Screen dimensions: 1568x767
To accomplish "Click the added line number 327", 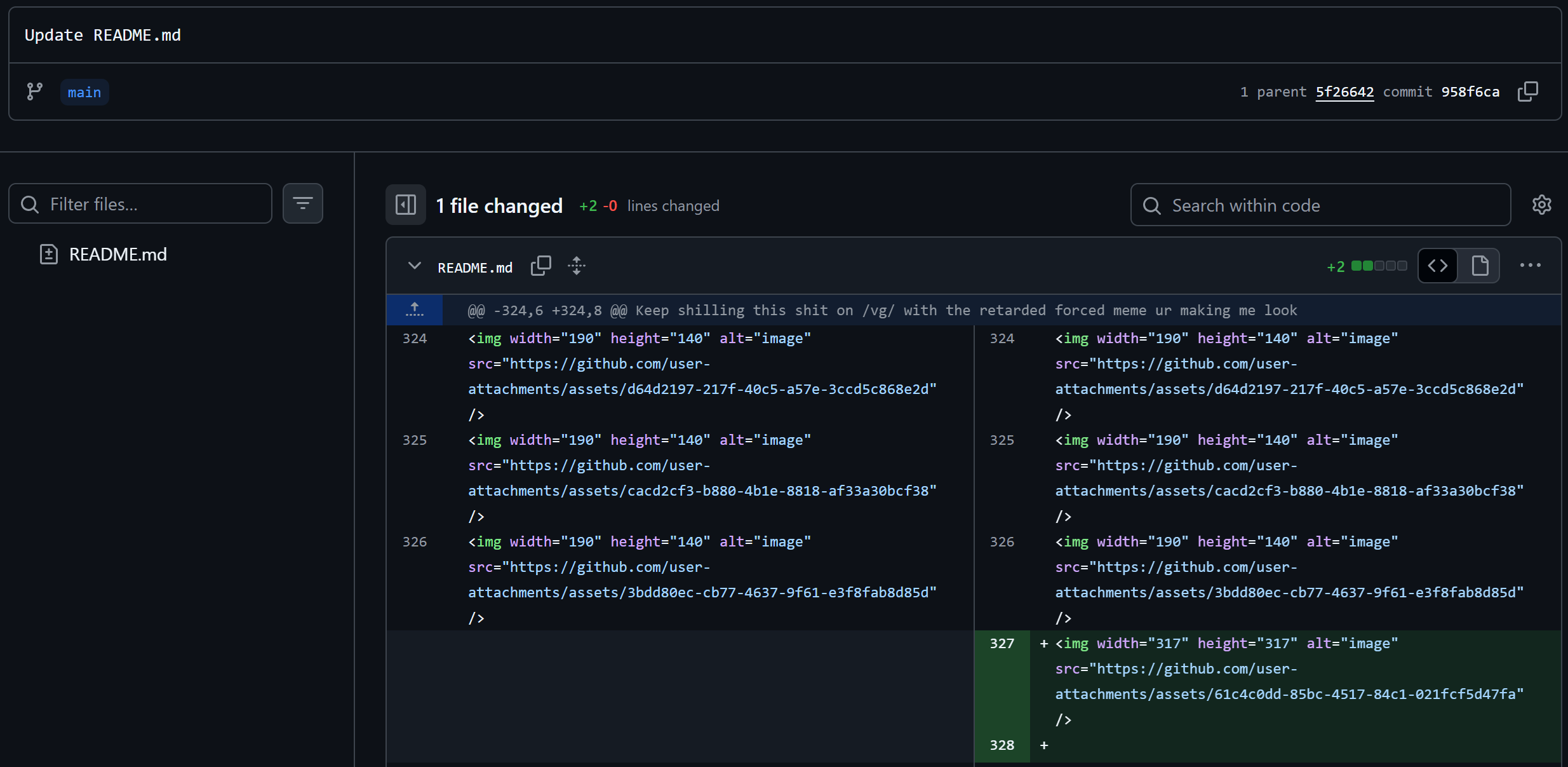I will (1002, 643).
